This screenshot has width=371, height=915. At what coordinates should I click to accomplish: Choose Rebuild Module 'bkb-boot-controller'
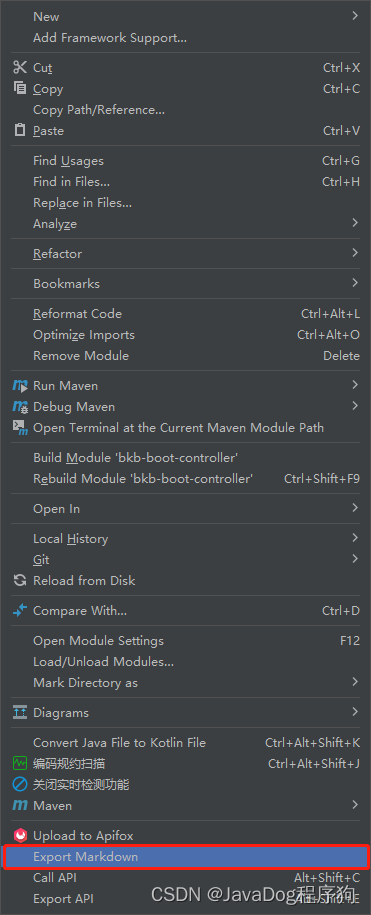click(186, 479)
